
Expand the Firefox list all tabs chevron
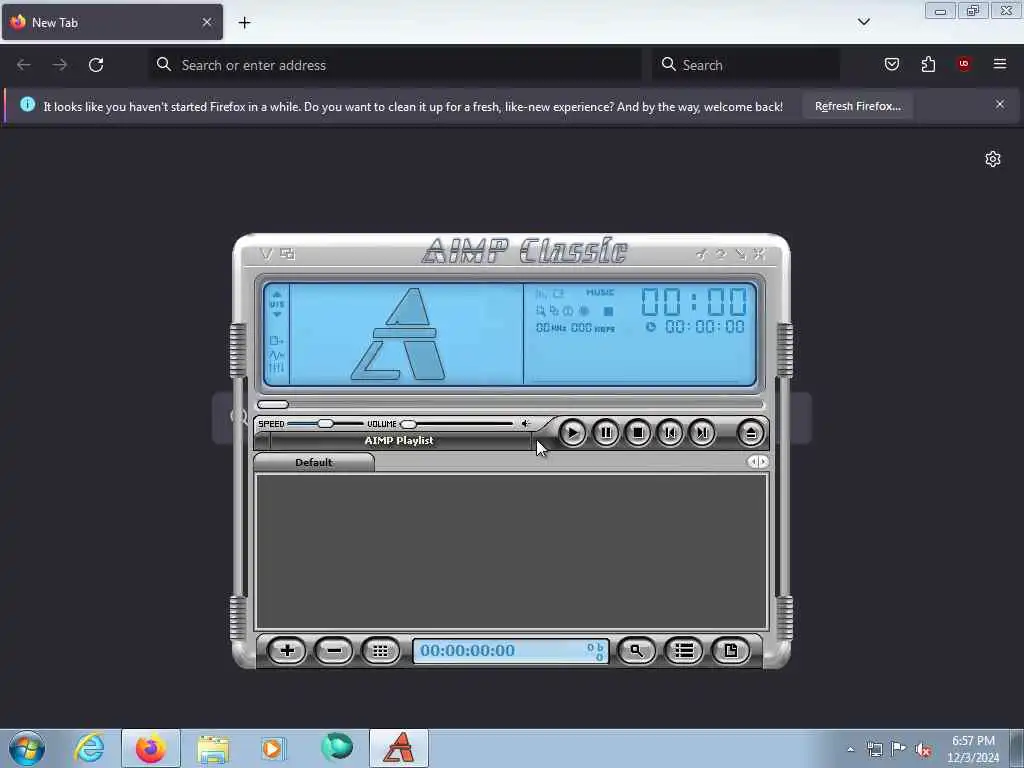pos(864,22)
